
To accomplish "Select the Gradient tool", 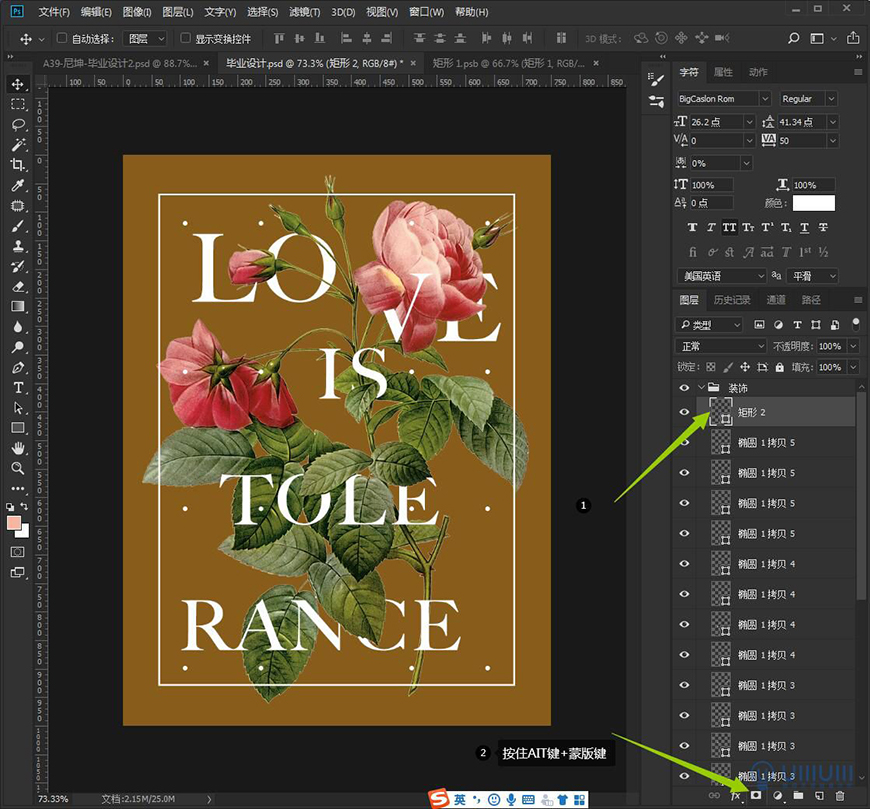I will click(x=18, y=306).
